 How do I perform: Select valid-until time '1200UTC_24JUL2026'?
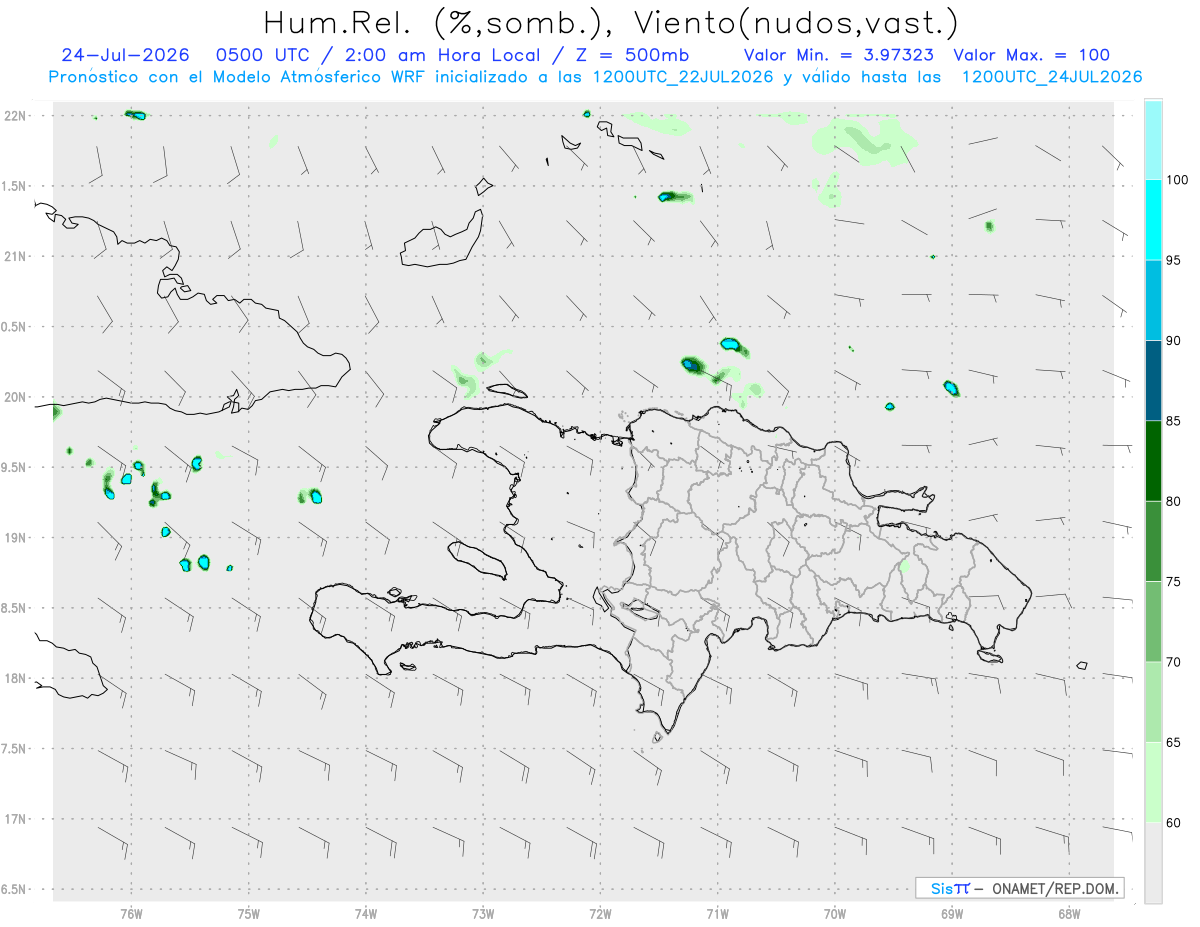click(1052, 77)
